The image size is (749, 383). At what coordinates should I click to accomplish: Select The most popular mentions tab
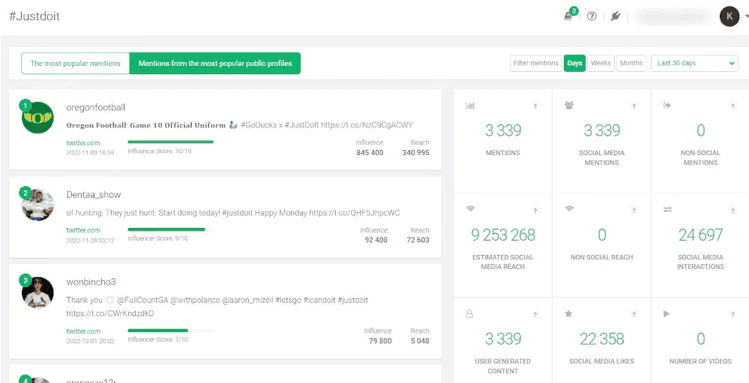(75, 63)
